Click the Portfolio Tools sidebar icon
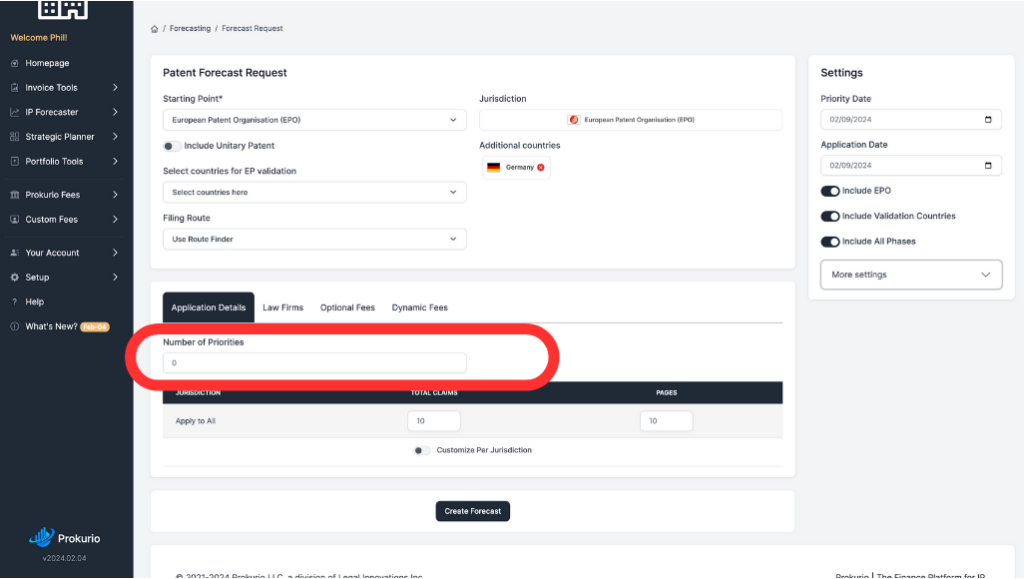The width and height of the screenshot is (1024, 579). click(x=14, y=161)
